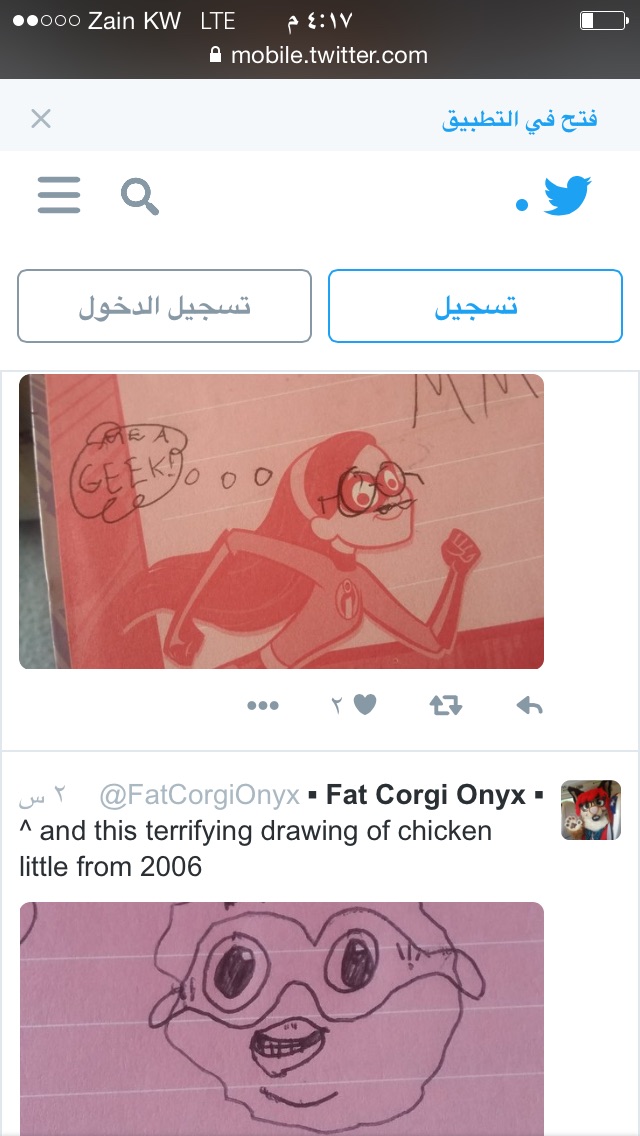Open the chicken little drawing image
640x1136 pixels.
point(281,1019)
